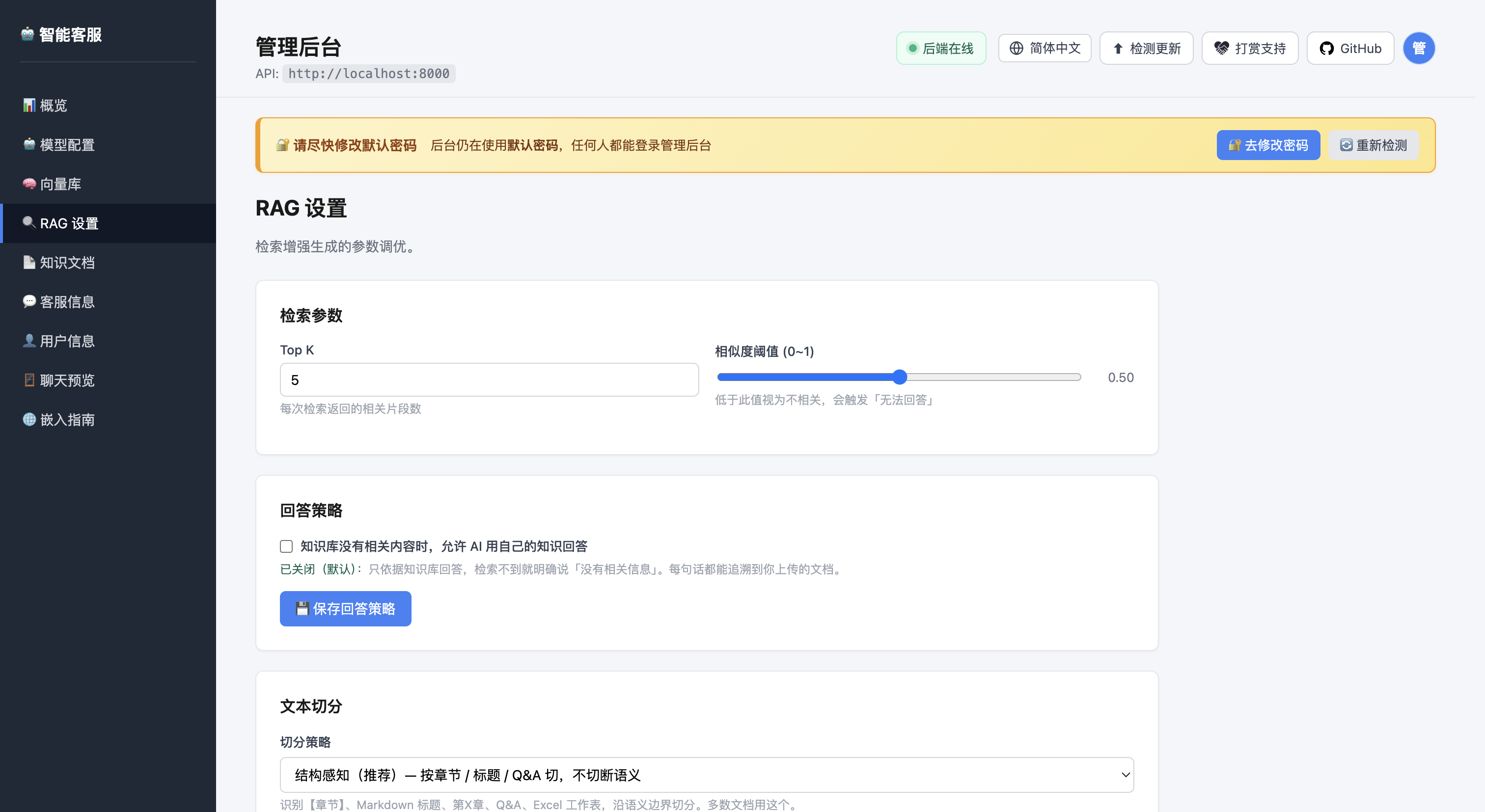This screenshot has width=1485, height=812.
Task: Click the person icon for 用户信息
Action: click(x=29, y=340)
